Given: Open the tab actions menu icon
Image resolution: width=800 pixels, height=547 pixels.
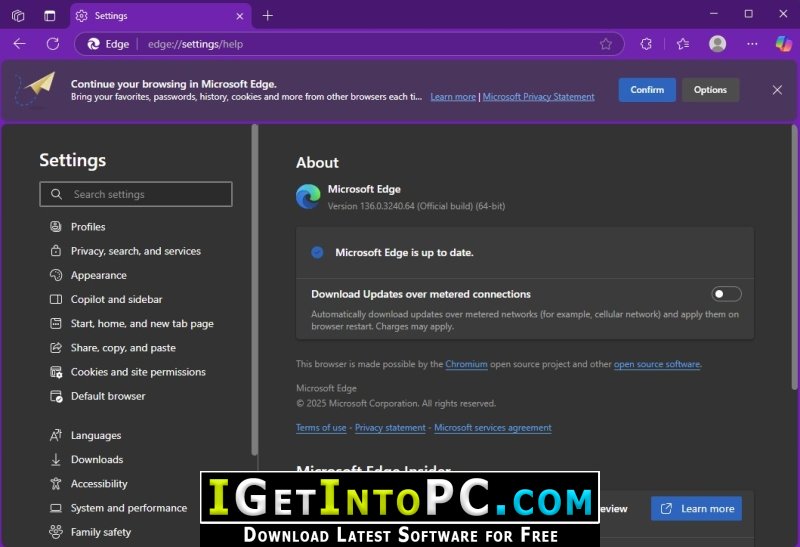Looking at the screenshot, I should pos(49,16).
